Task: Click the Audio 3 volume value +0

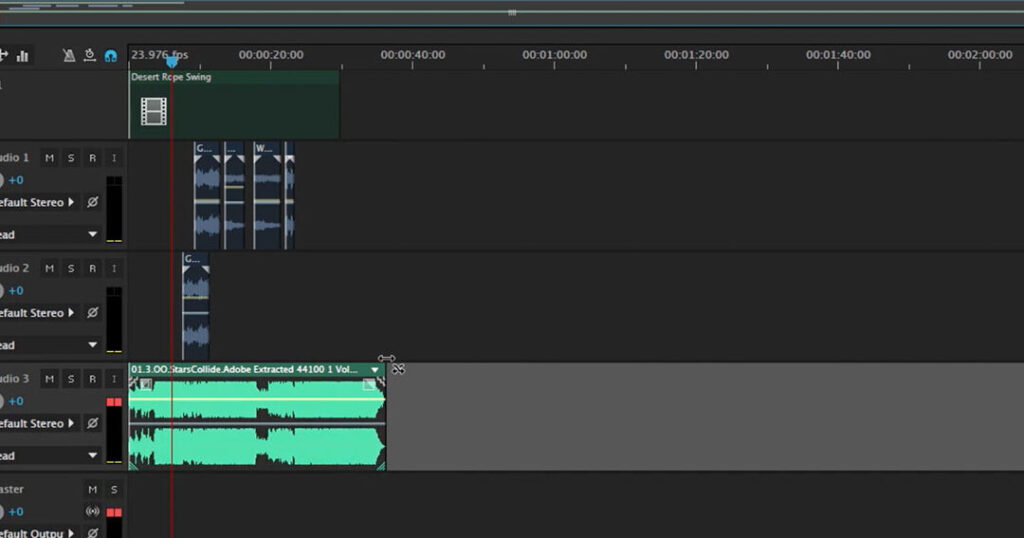Action: click(x=16, y=401)
